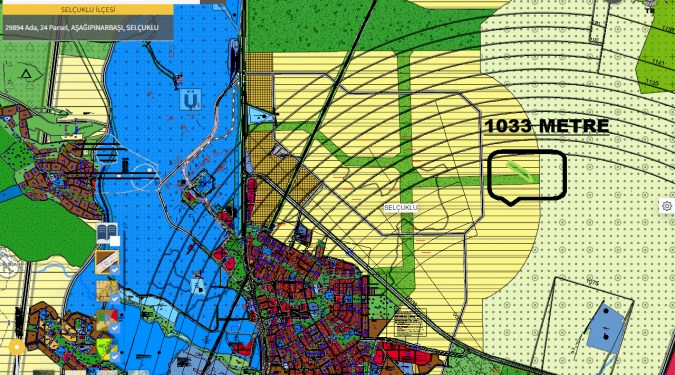Select the tan parcel-map layer thumbnail
The height and width of the screenshot is (375, 675).
[x=107, y=291]
